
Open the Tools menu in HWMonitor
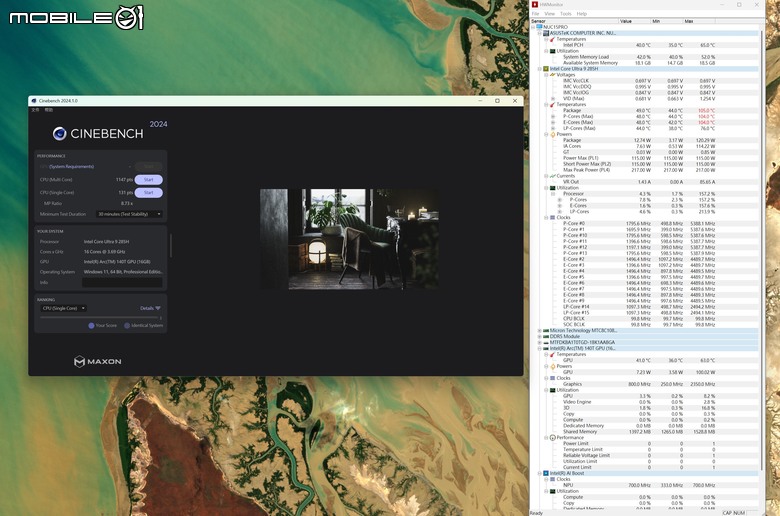tap(566, 14)
